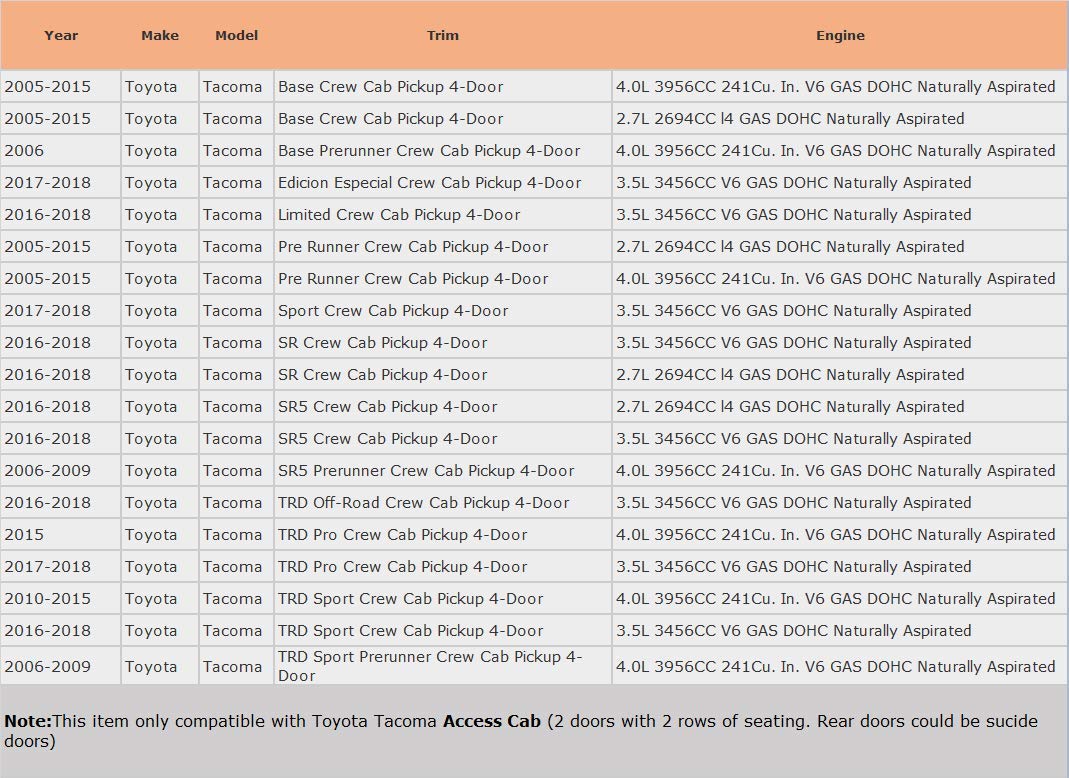Click engine cell in Limited Crew Cab row
This screenshot has width=1069, height=778.
[839, 215]
